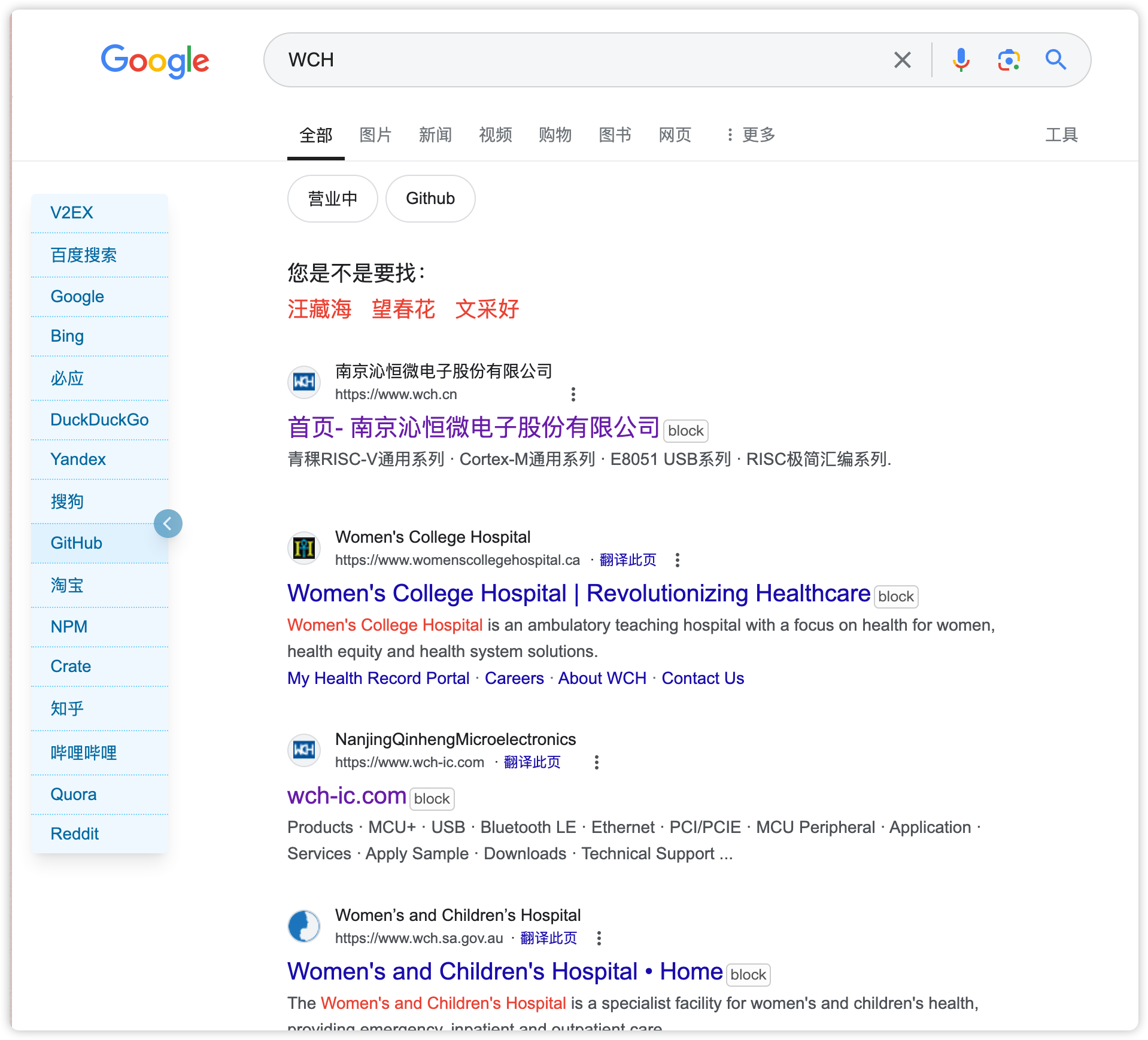This screenshot has width=1148, height=1040.
Task: Open options menu for womenscollegehospital.ca result
Action: point(678,560)
